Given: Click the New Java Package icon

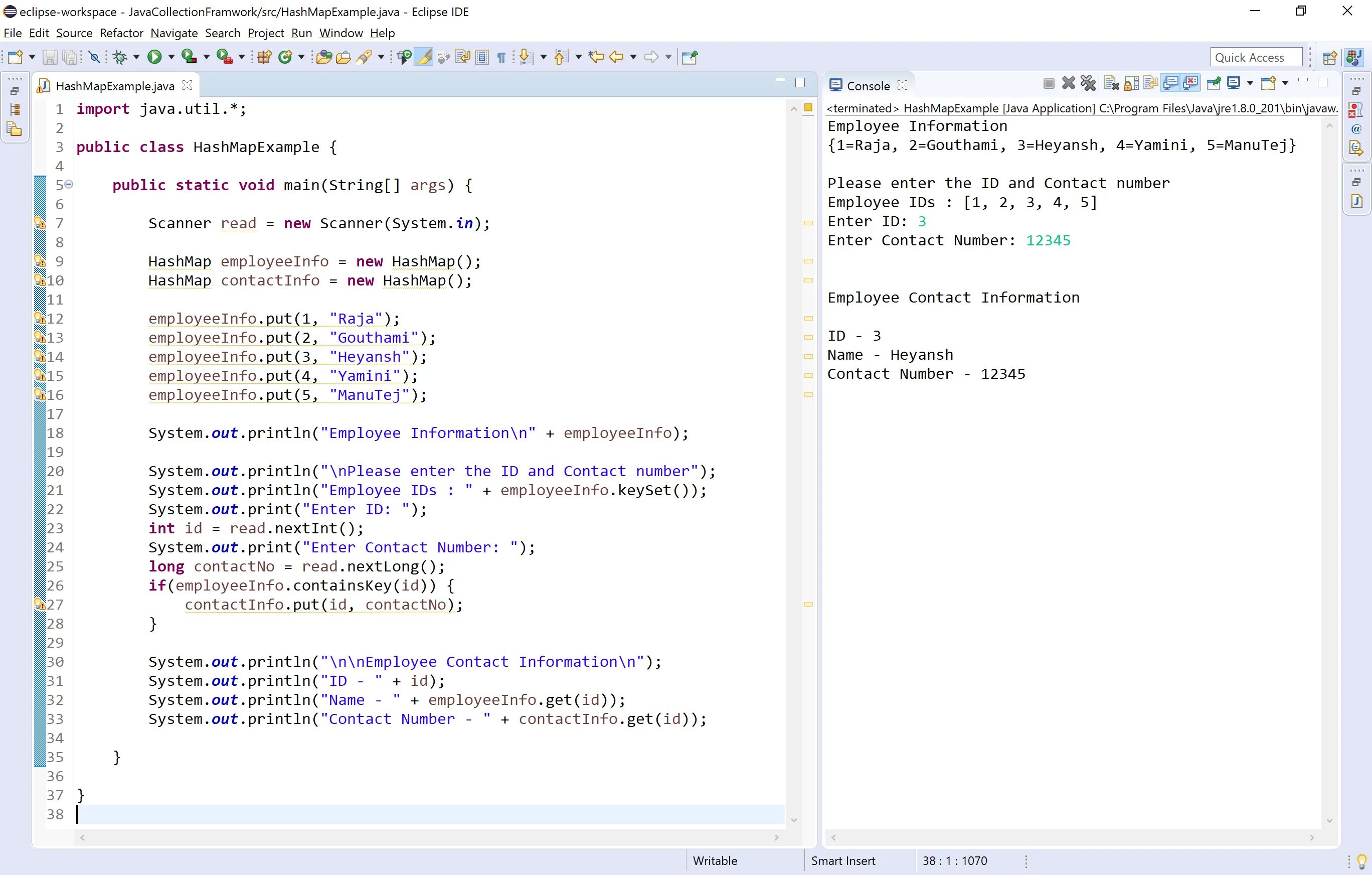Looking at the screenshot, I should tap(264, 57).
